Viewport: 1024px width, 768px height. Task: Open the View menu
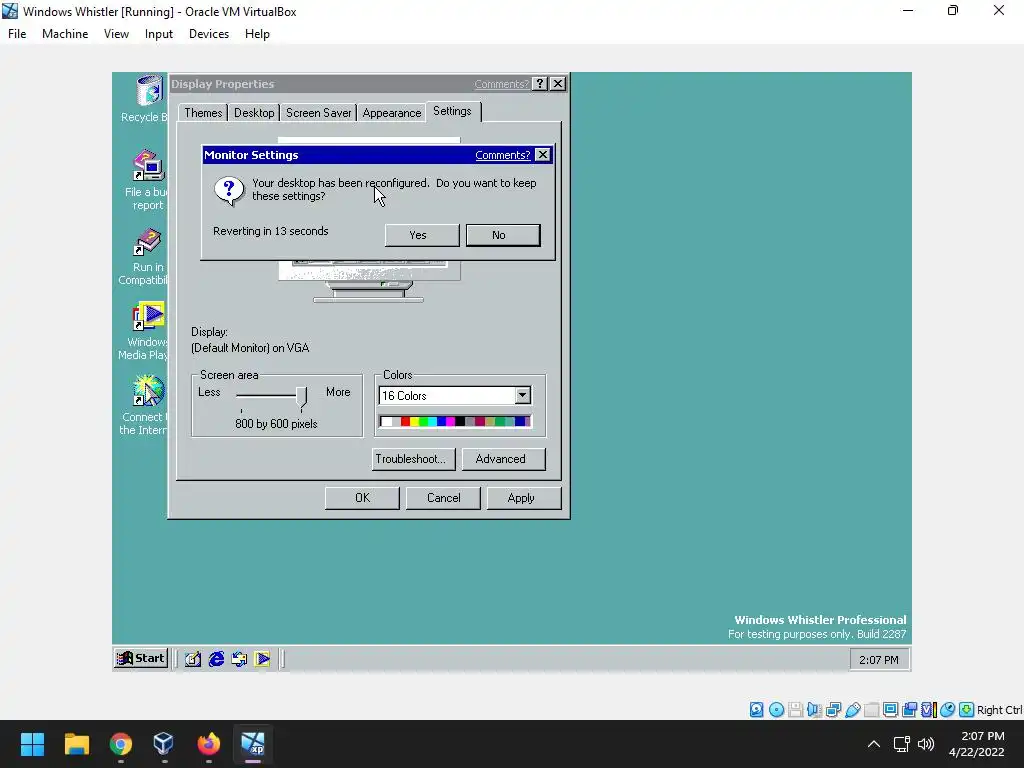tap(116, 34)
